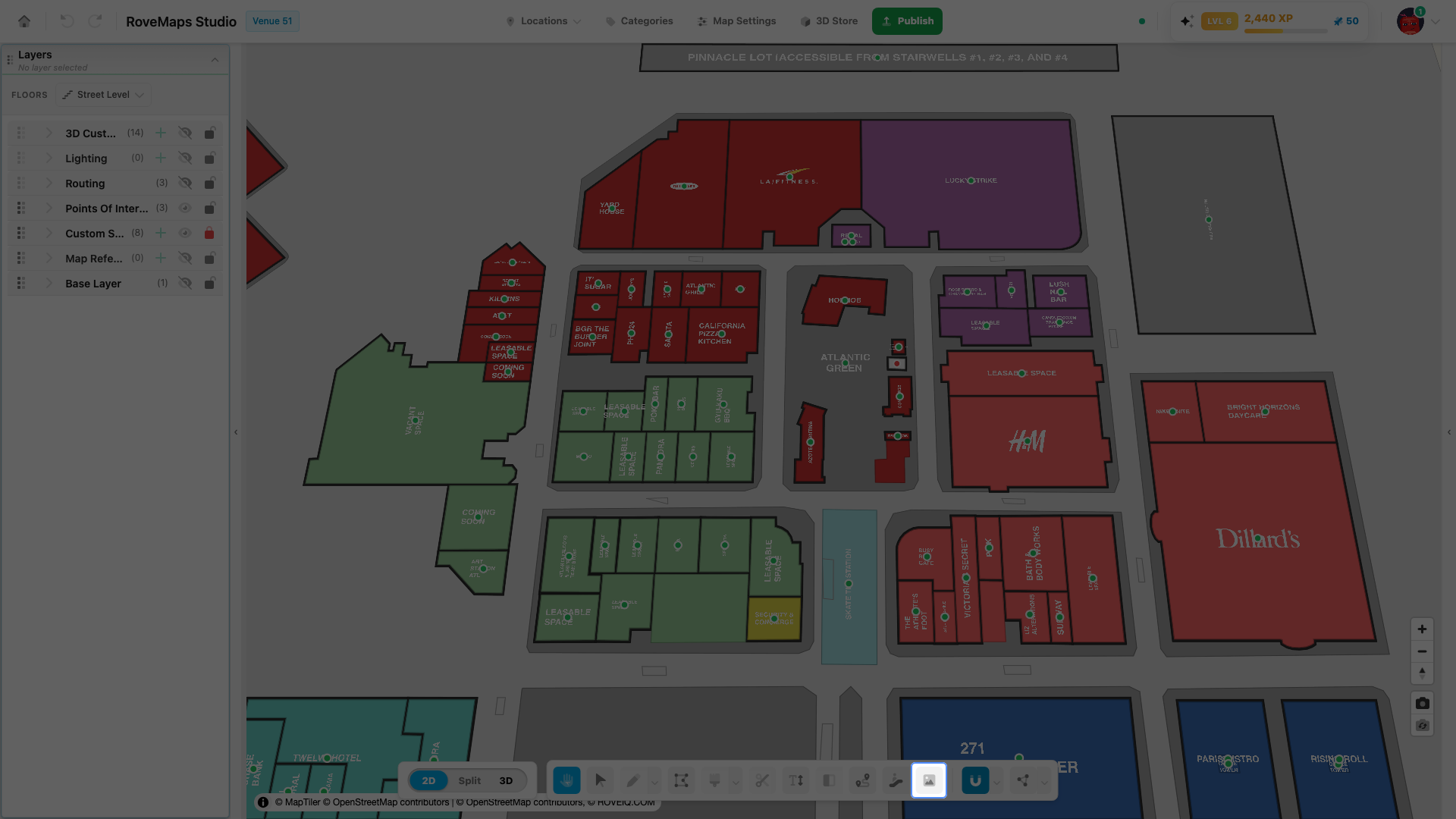
Task: Open the 3D Store
Action: (x=829, y=21)
